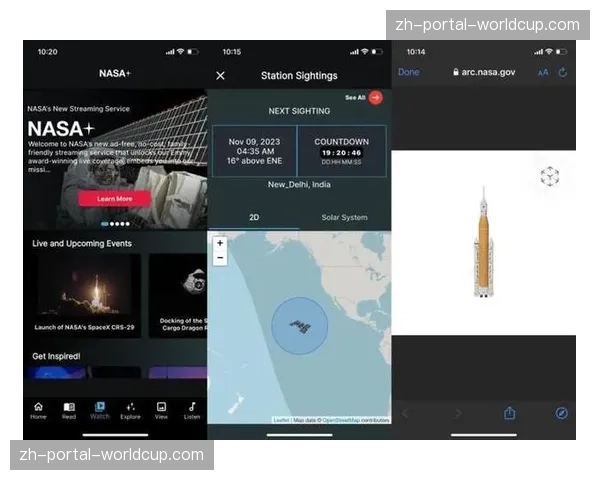Switch to the Solar System tab
This screenshot has width=600, height=480.
tap(344, 217)
